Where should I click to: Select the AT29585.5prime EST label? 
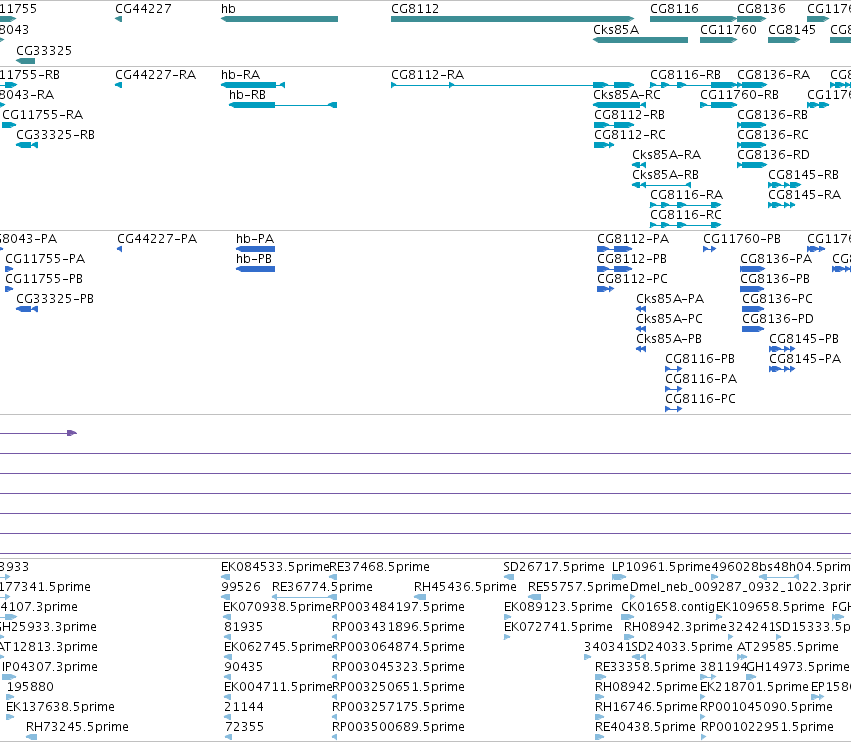[788, 647]
